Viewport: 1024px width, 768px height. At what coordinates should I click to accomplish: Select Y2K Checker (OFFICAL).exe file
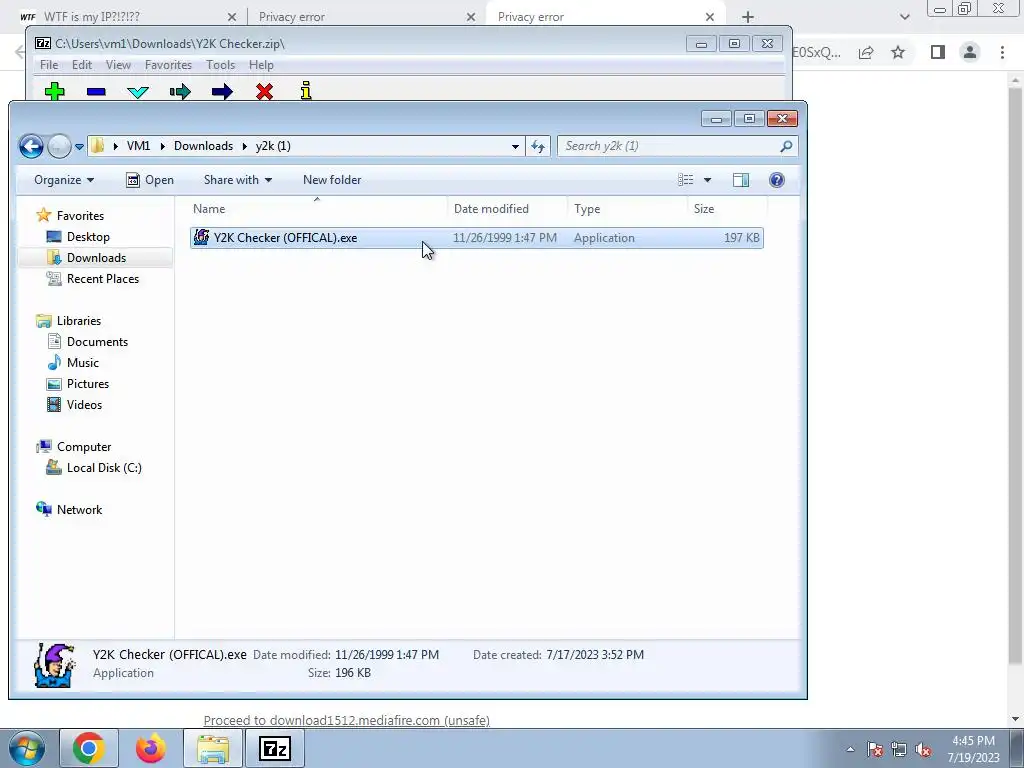pos(477,238)
